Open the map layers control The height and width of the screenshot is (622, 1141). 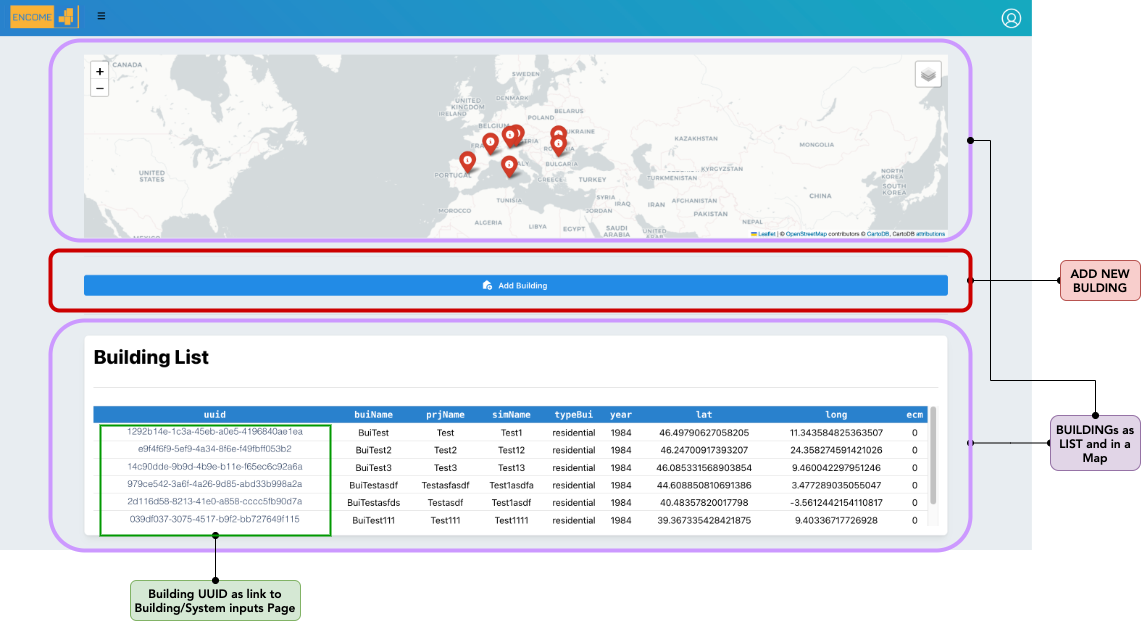[x=928, y=74]
